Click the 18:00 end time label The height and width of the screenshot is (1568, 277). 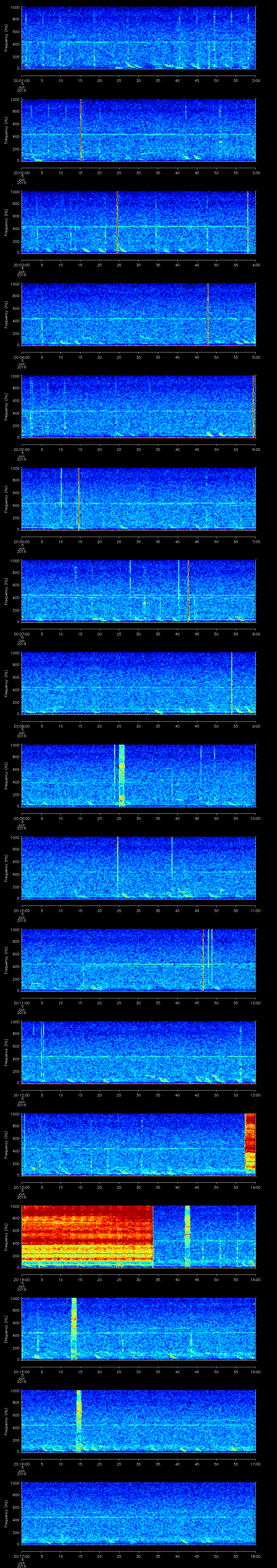[255, 1556]
